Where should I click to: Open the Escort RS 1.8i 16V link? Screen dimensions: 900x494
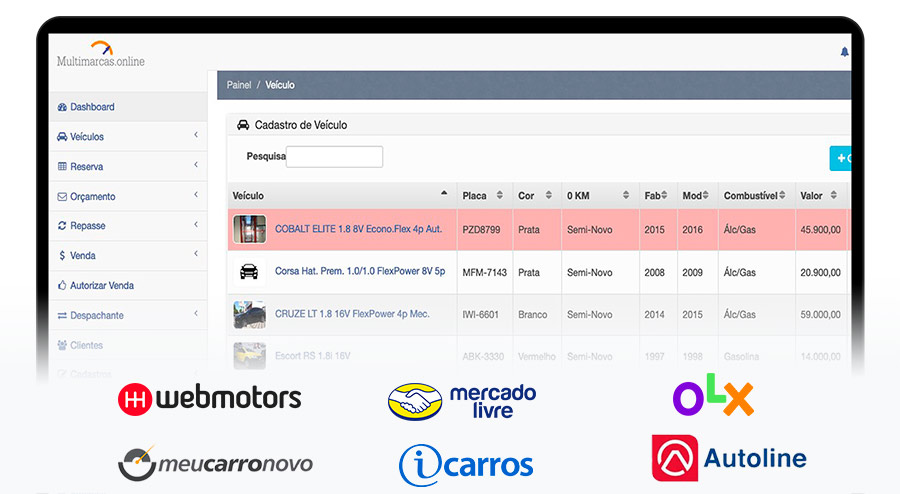[x=313, y=356]
